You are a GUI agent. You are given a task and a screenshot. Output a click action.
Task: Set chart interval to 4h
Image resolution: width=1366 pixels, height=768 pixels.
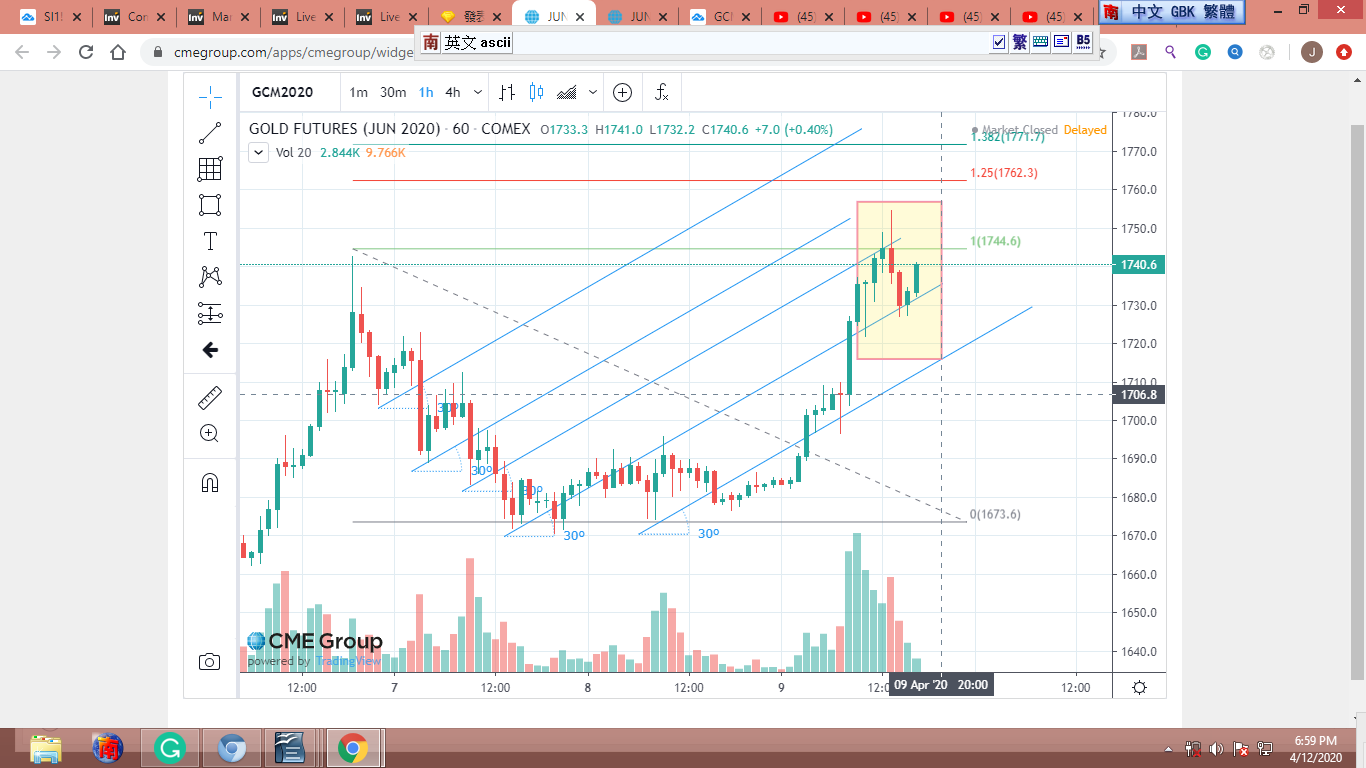453,93
